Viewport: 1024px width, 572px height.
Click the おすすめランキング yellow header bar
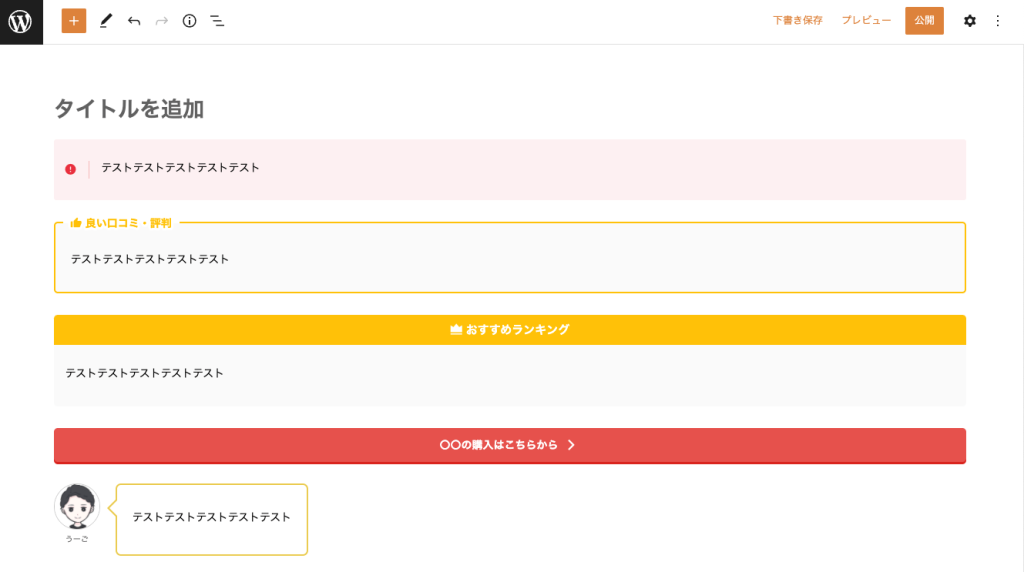coord(509,330)
